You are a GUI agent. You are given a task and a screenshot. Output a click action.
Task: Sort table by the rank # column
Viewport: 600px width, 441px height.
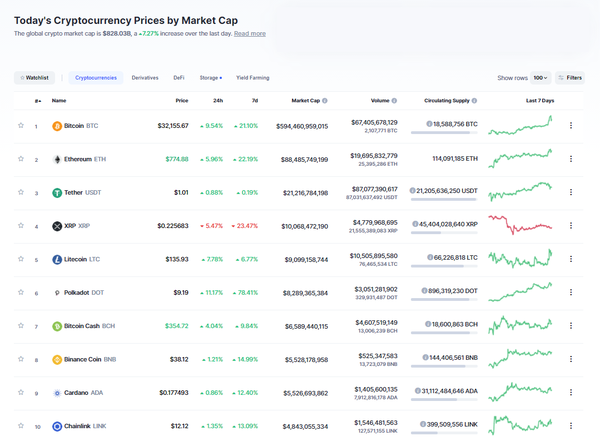[38, 101]
